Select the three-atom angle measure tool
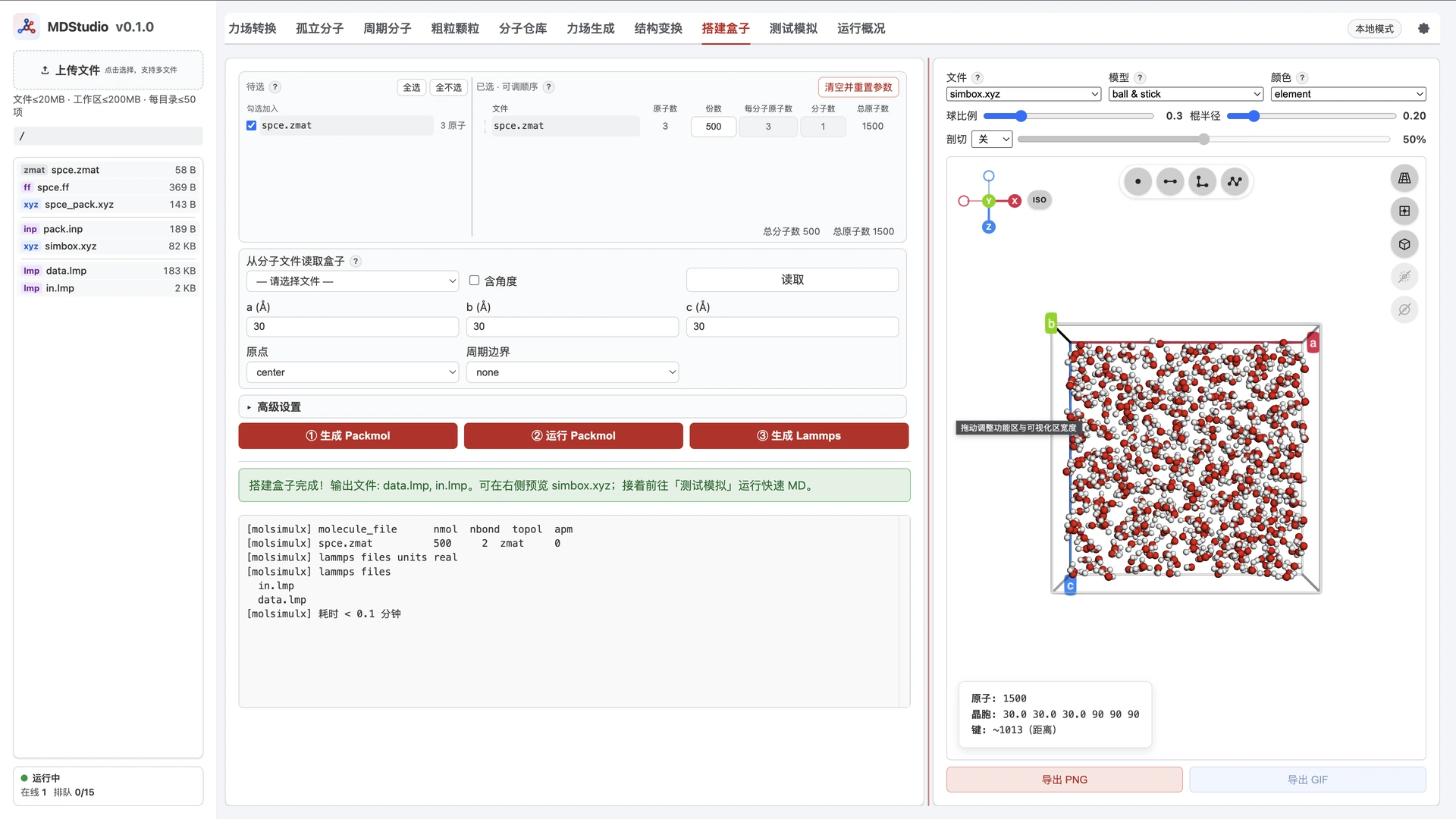Image resolution: width=1456 pixels, height=819 pixels. coord(1203,181)
